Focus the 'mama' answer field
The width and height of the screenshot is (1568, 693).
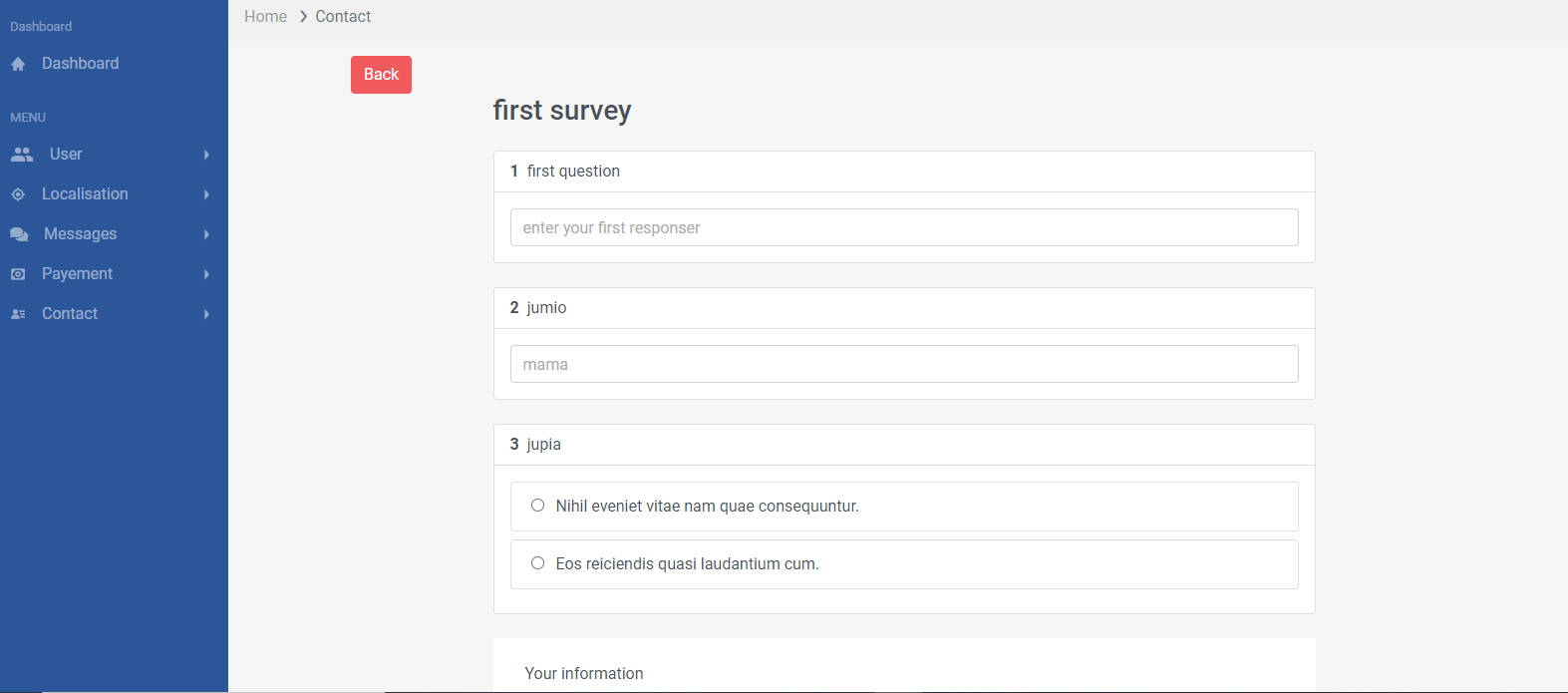904,364
